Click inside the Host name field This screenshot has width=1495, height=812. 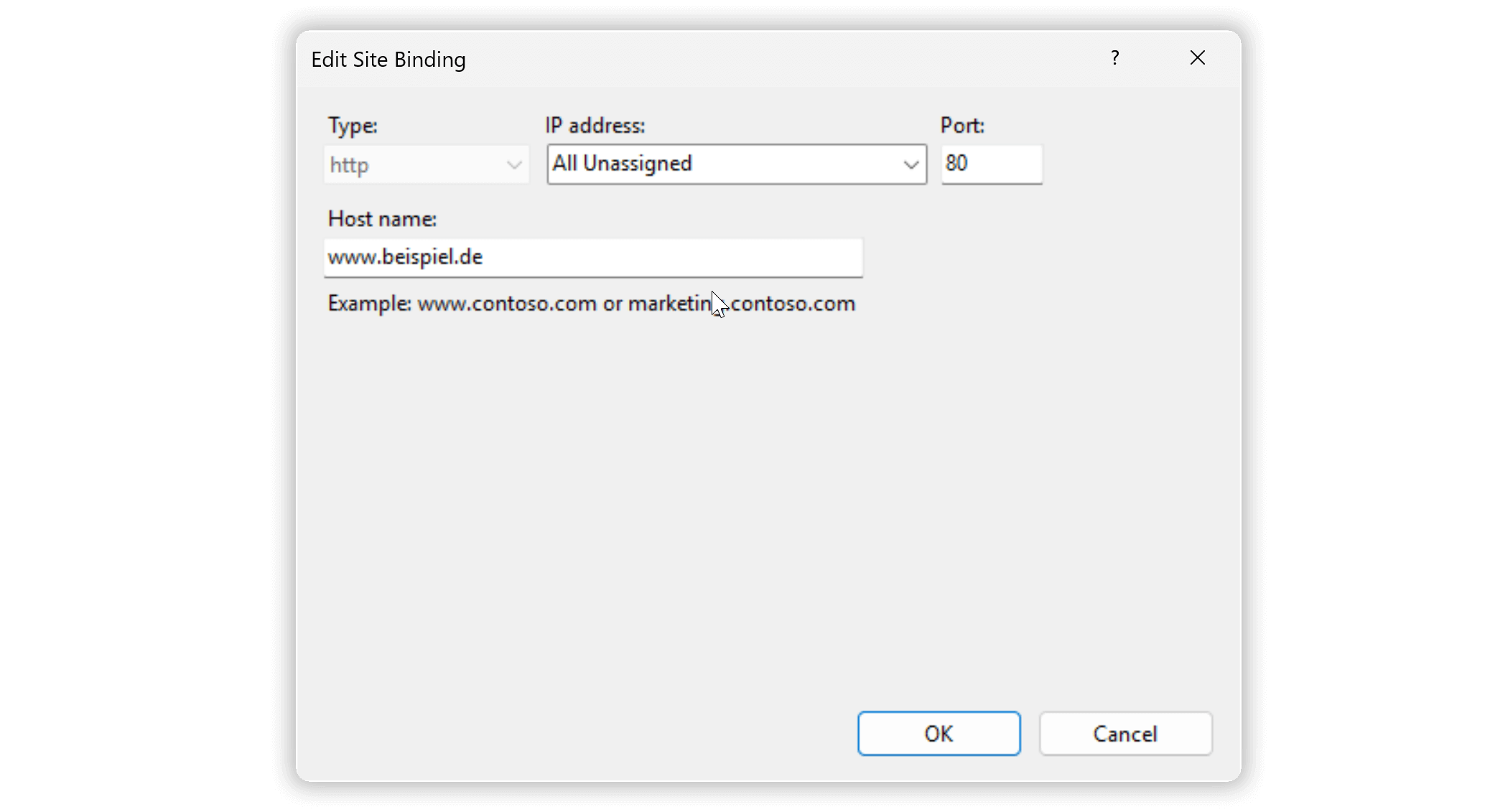pyautogui.click(x=593, y=258)
